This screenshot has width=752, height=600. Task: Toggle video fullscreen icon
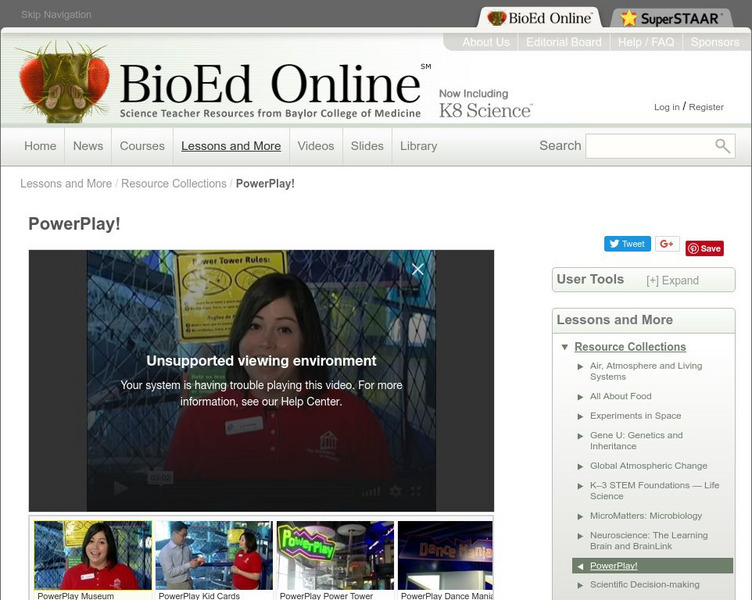(416, 491)
